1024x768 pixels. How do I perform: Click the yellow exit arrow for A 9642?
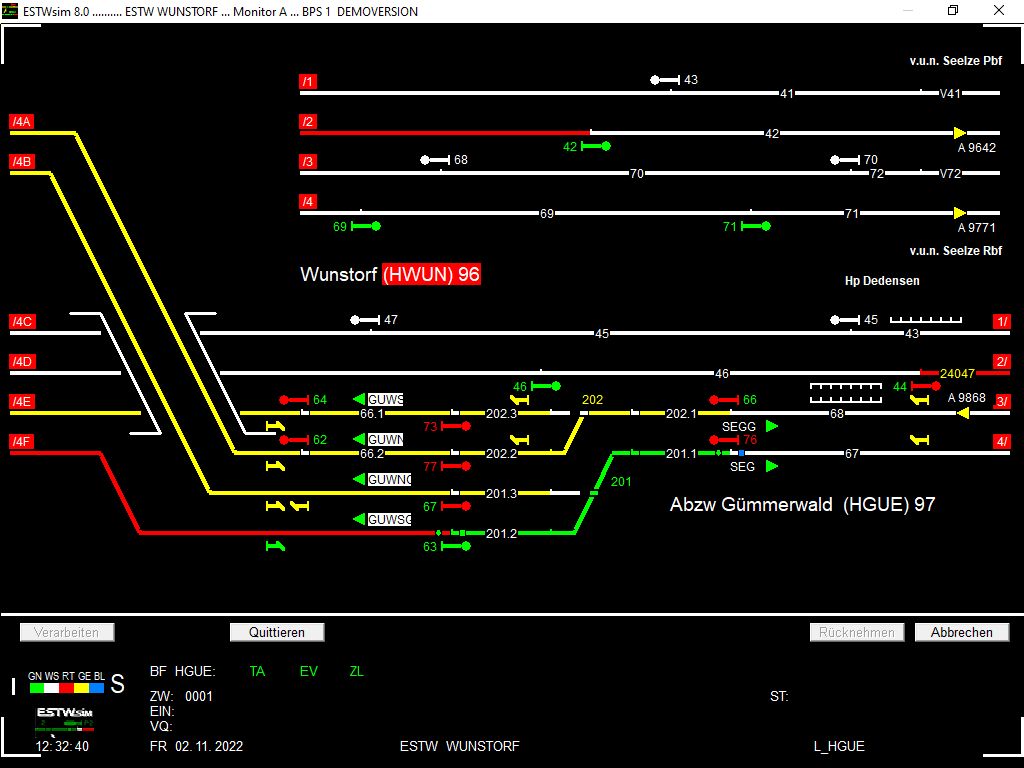[959, 132]
